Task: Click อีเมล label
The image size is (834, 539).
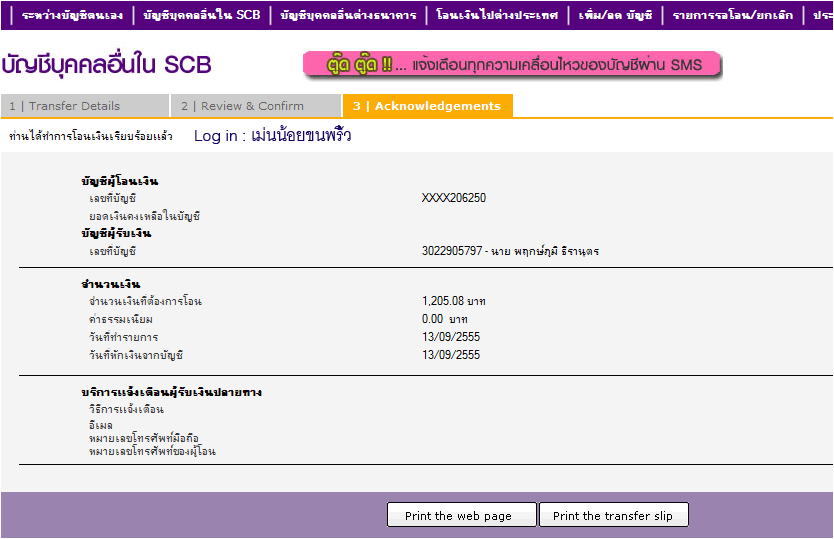Action: pos(101,425)
